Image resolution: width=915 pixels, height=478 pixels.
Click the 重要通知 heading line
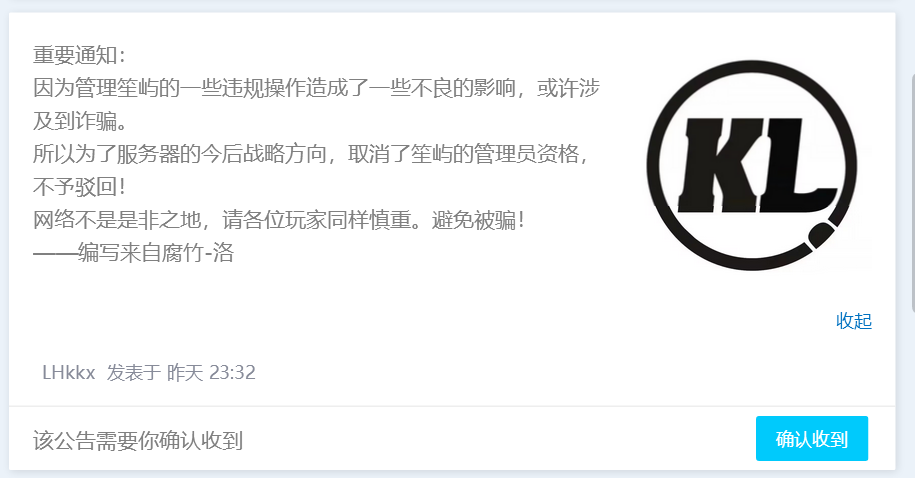[79, 55]
